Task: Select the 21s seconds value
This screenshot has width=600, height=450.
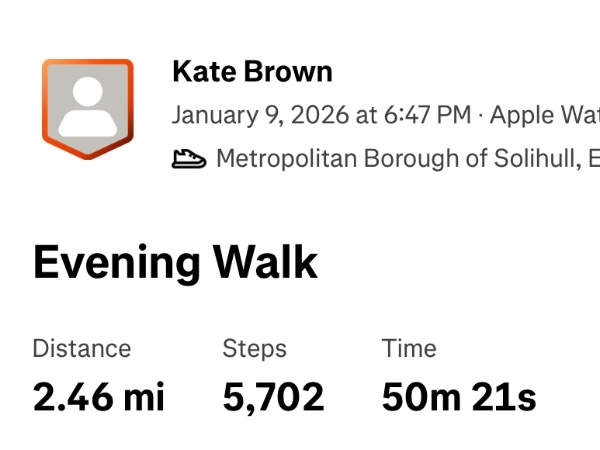Action: pyautogui.click(x=506, y=397)
